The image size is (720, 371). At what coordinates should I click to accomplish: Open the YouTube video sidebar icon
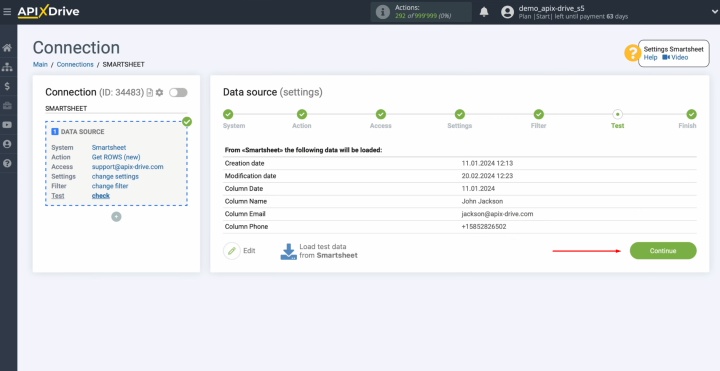click(7, 125)
